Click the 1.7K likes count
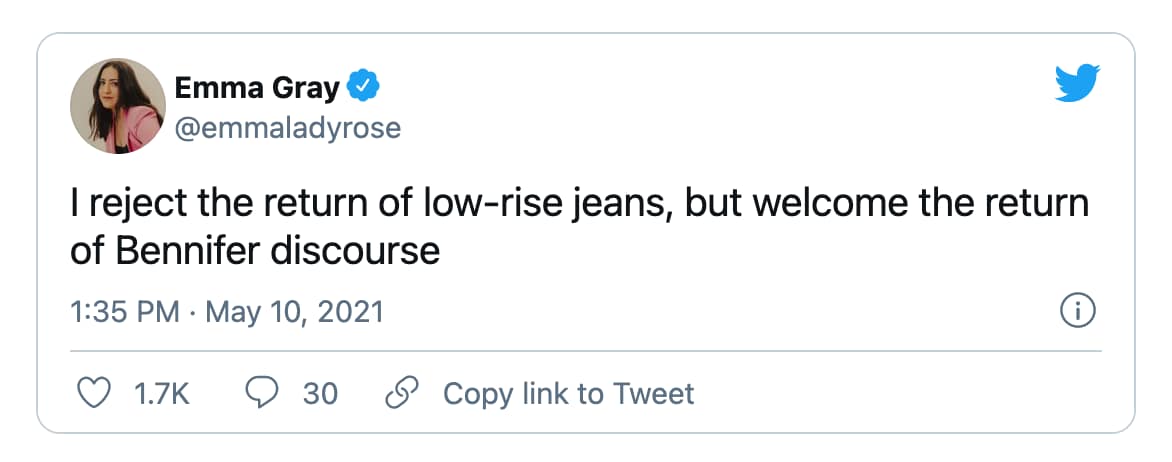Viewport: 1172px width, 462px height. (161, 393)
